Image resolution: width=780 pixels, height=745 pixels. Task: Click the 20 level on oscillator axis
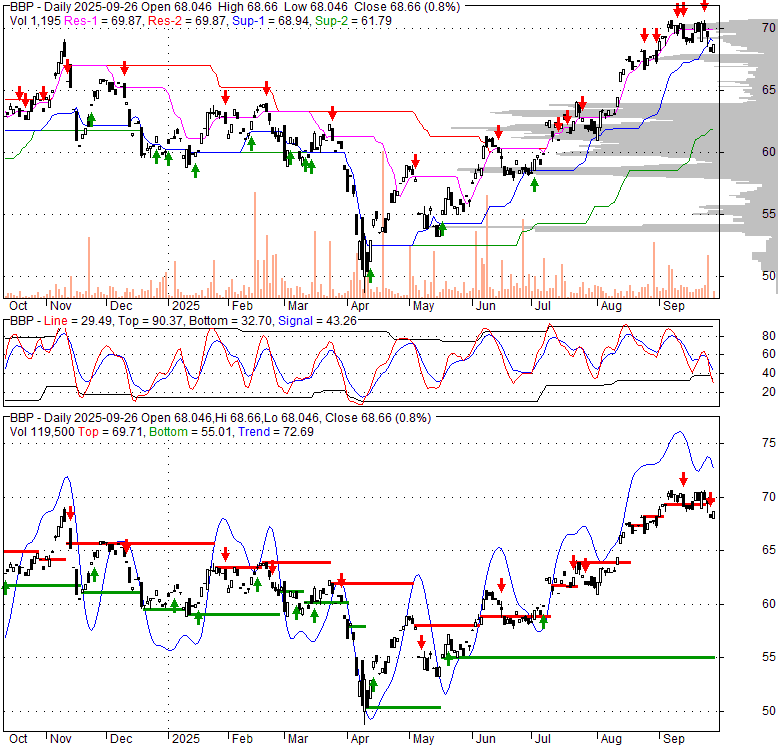769,392
